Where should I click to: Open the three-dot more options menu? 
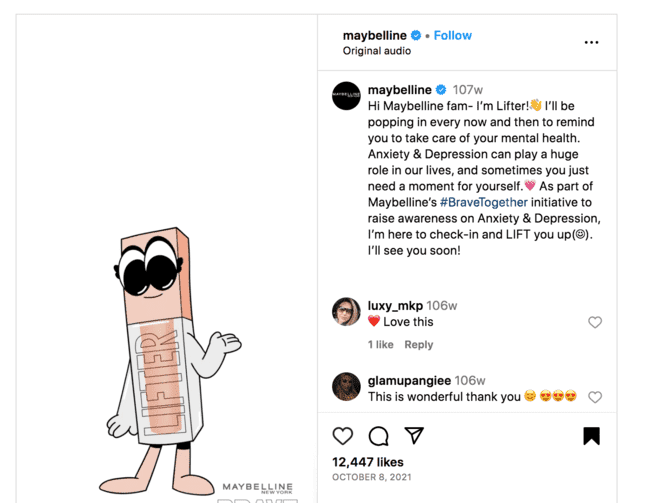pyautogui.click(x=591, y=42)
